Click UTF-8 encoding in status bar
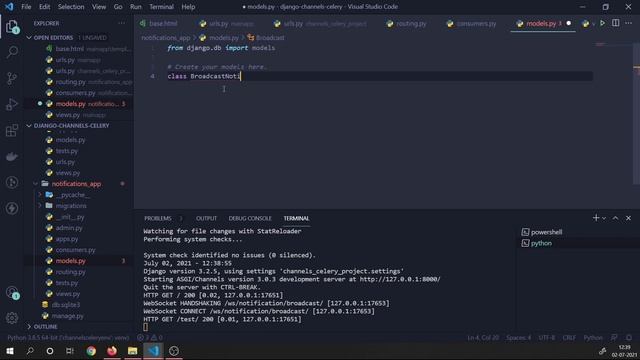The height and width of the screenshot is (360, 640). tap(547, 338)
